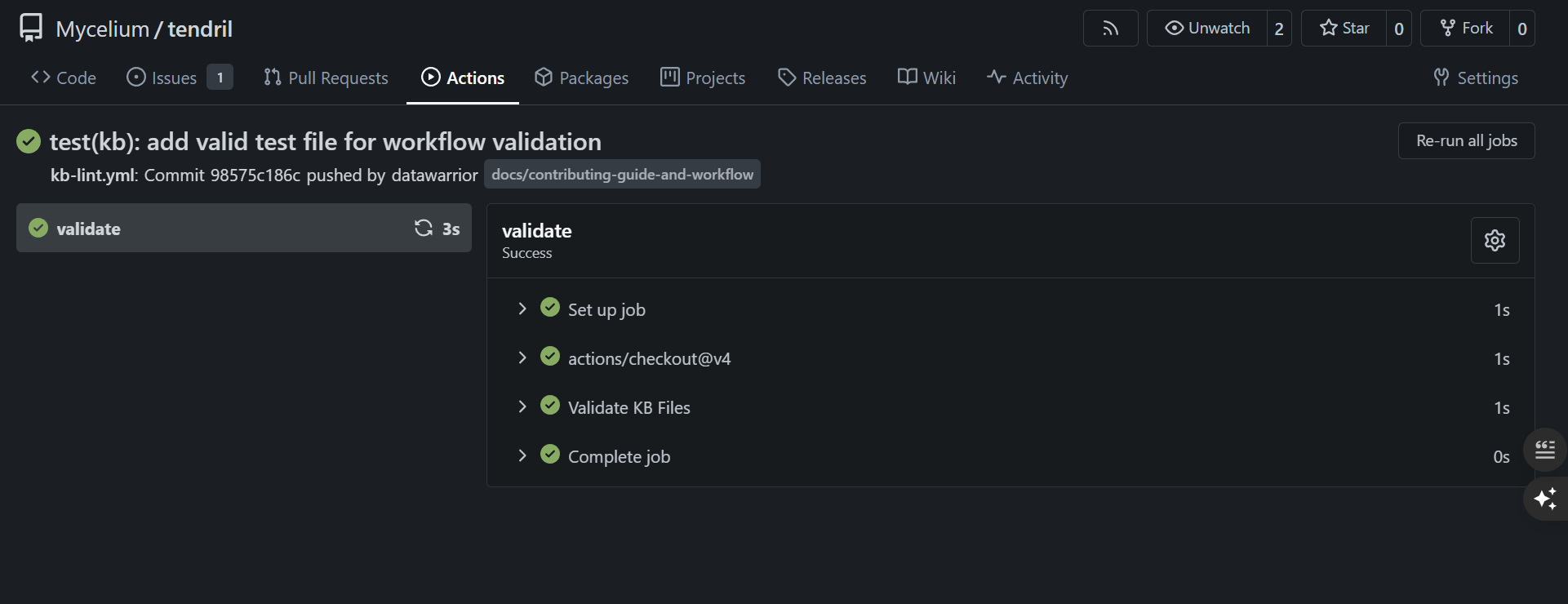Open the Settings tab with tools icon
The width and height of the screenshot is (1568, 604).
[x=1476, y=78]
